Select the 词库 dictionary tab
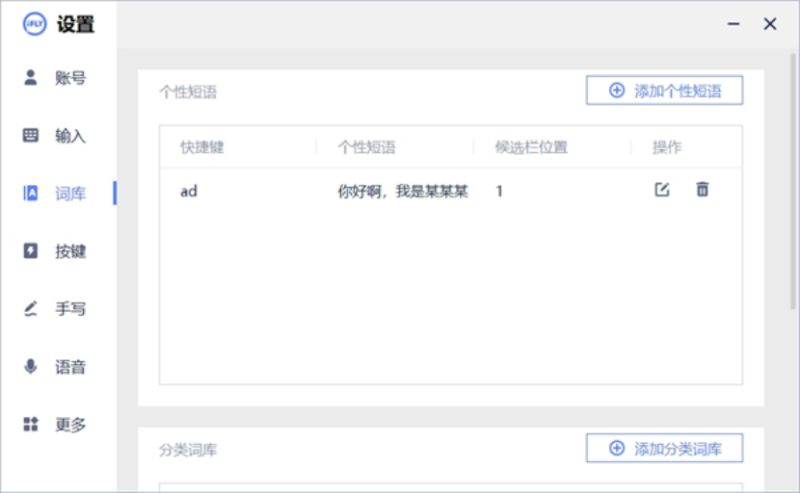800x493 pixels. (55, 193)
